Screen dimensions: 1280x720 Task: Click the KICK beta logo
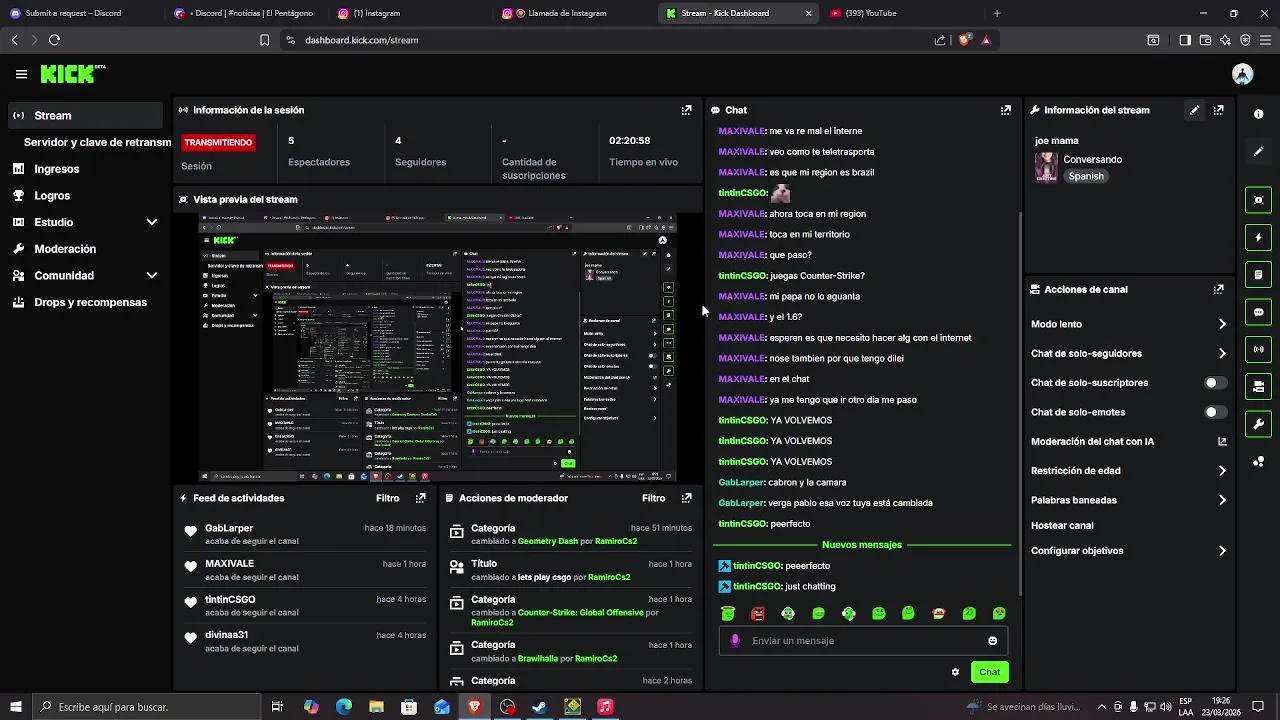(72, 74)
